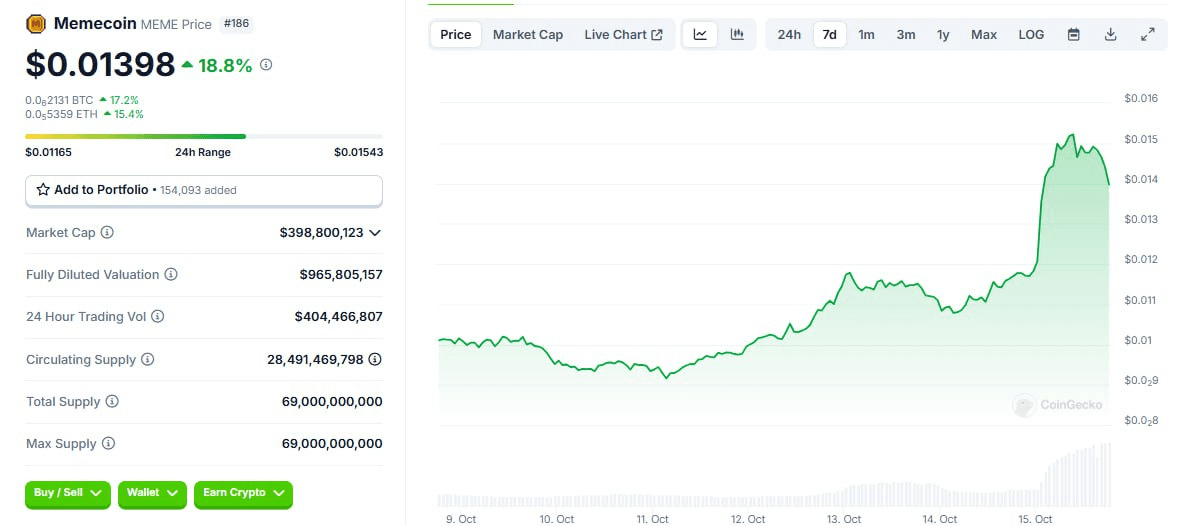1189x526 pixels.
Task: Select the 1y time range
Action: 943,35
